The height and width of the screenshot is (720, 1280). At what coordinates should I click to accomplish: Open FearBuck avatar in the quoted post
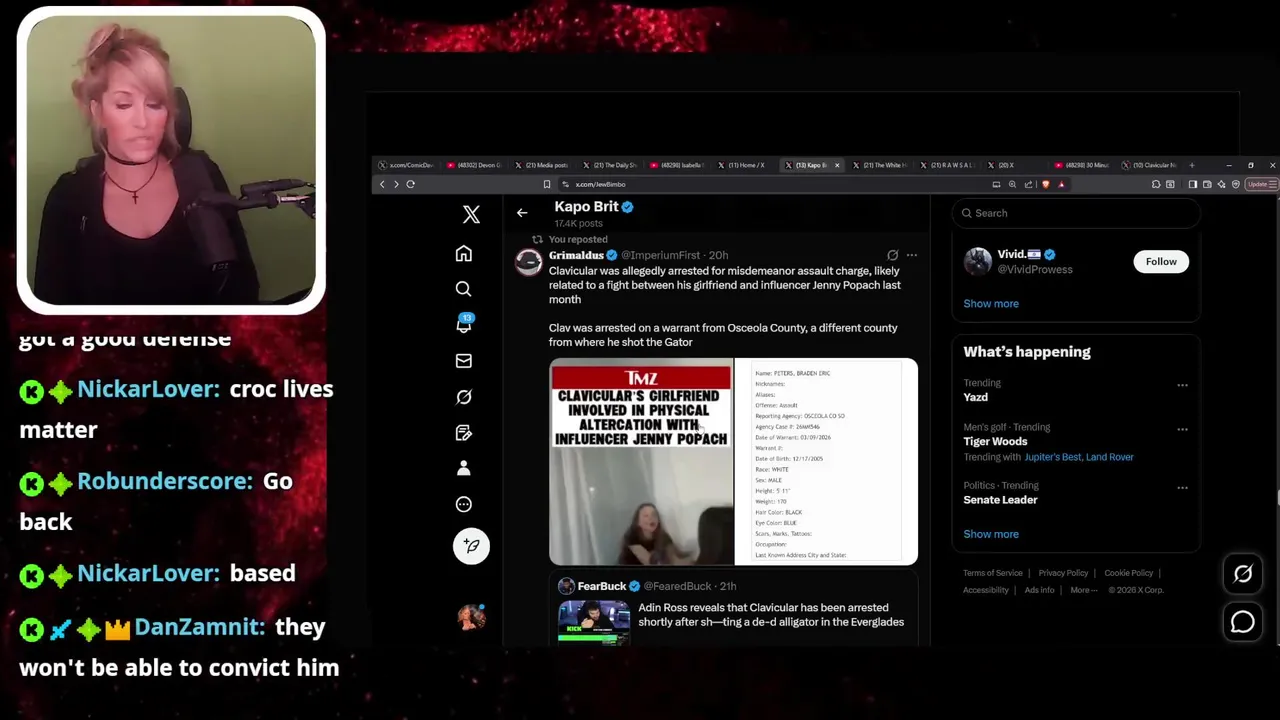(566, 586)
